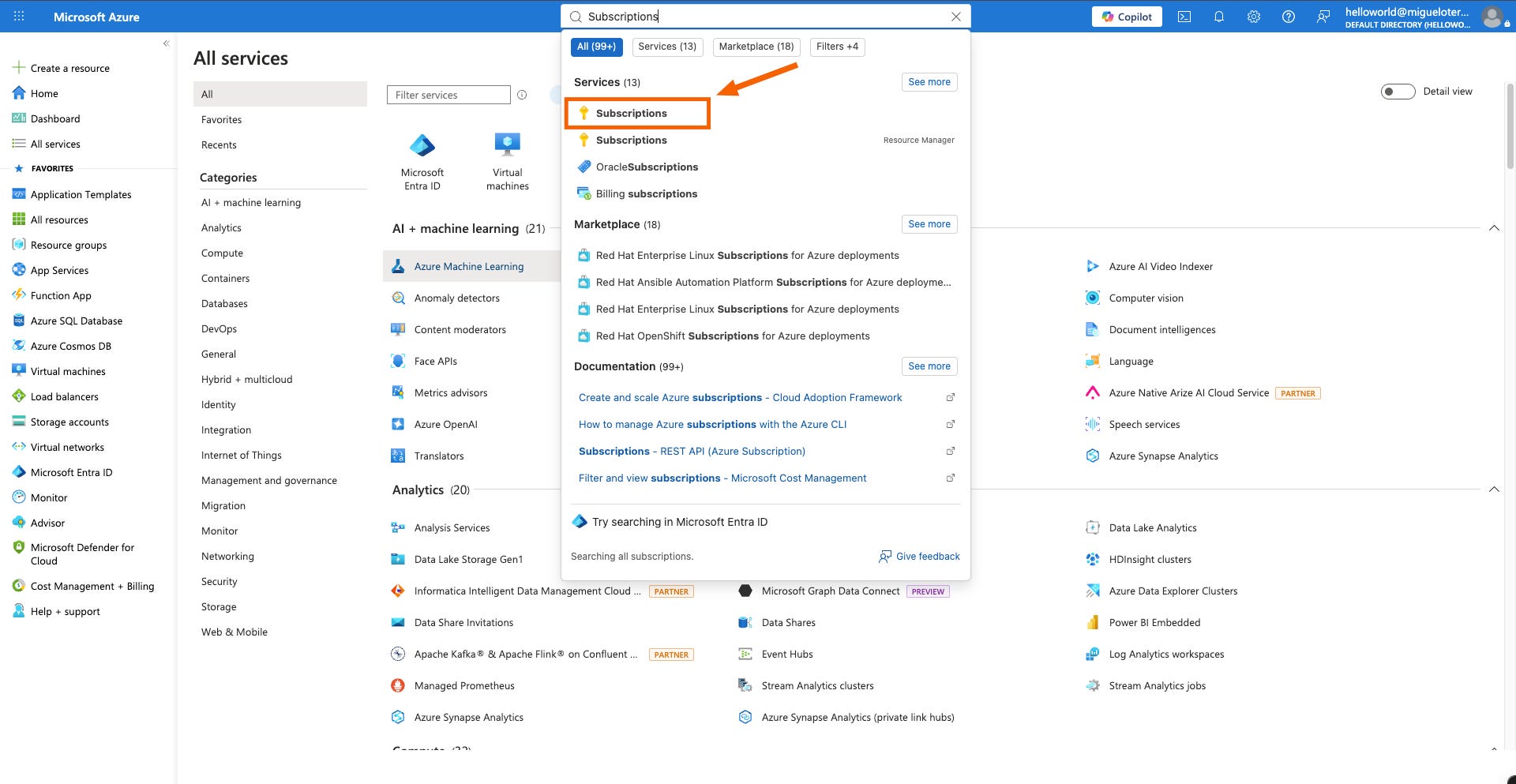Open the help question mark menu
Screen dimensions: 1516x784
click(x=1289, y=17)
